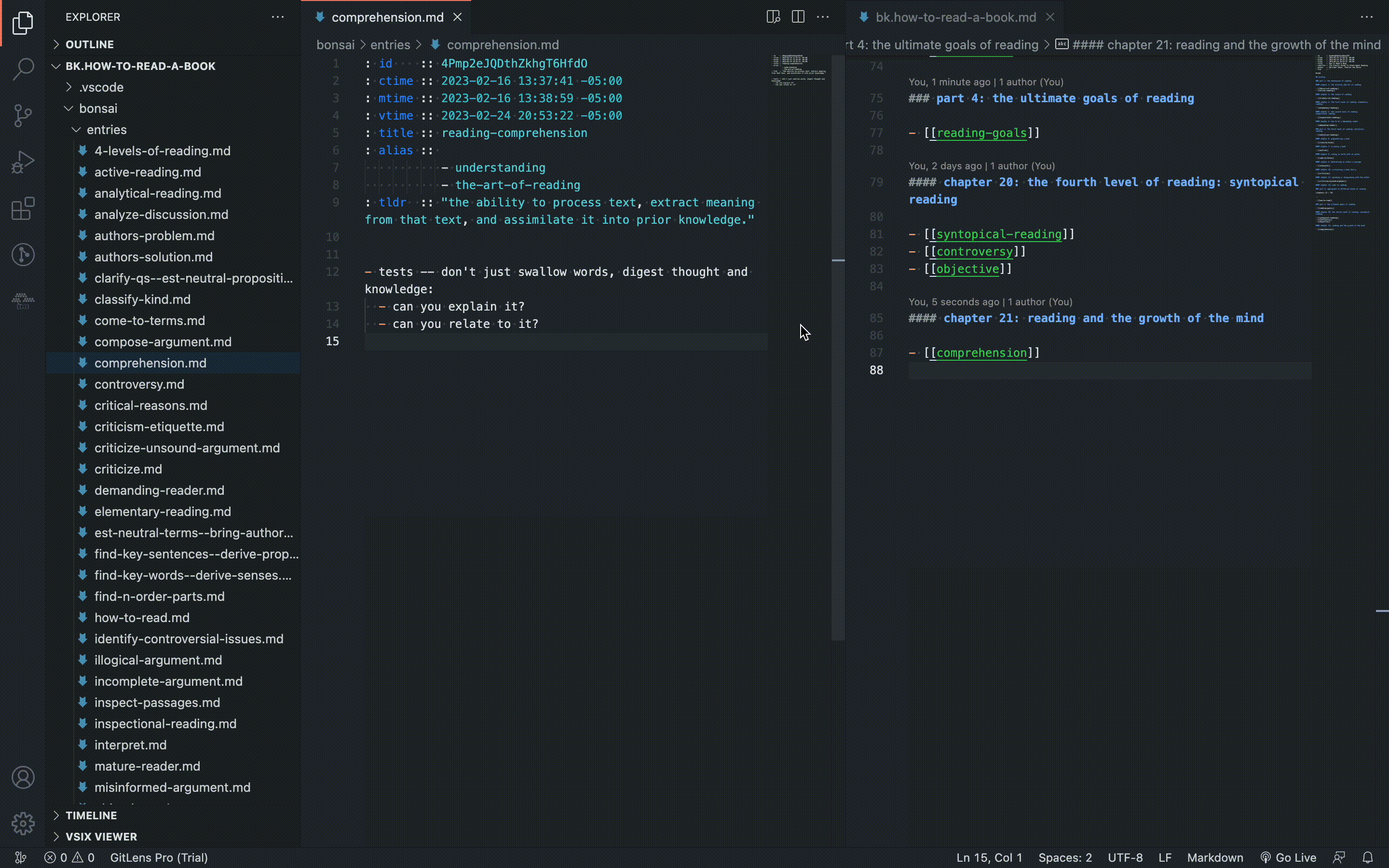The height and width of the screenshot is (868, 1389).
Task: Collapse the bonsai folder
Action: pos(173,108)
